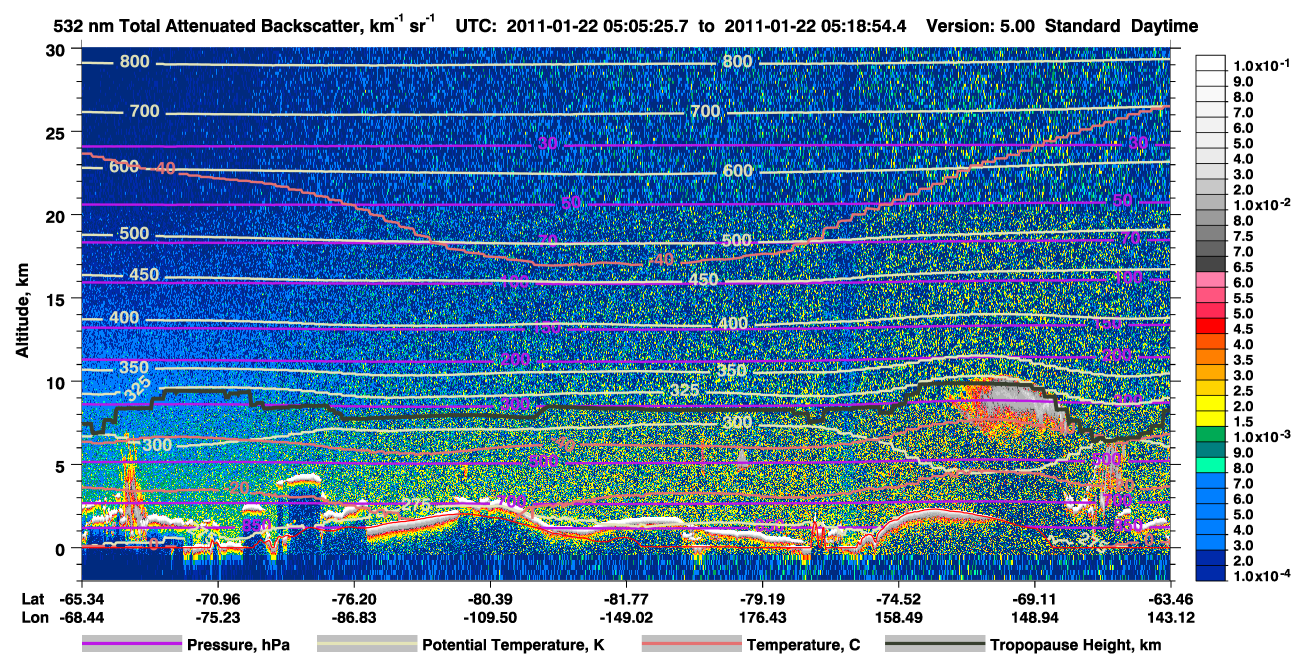This screenshot has height=667, width=1300.
Task: Select altitude axis tick label 15
Action: 56,298
